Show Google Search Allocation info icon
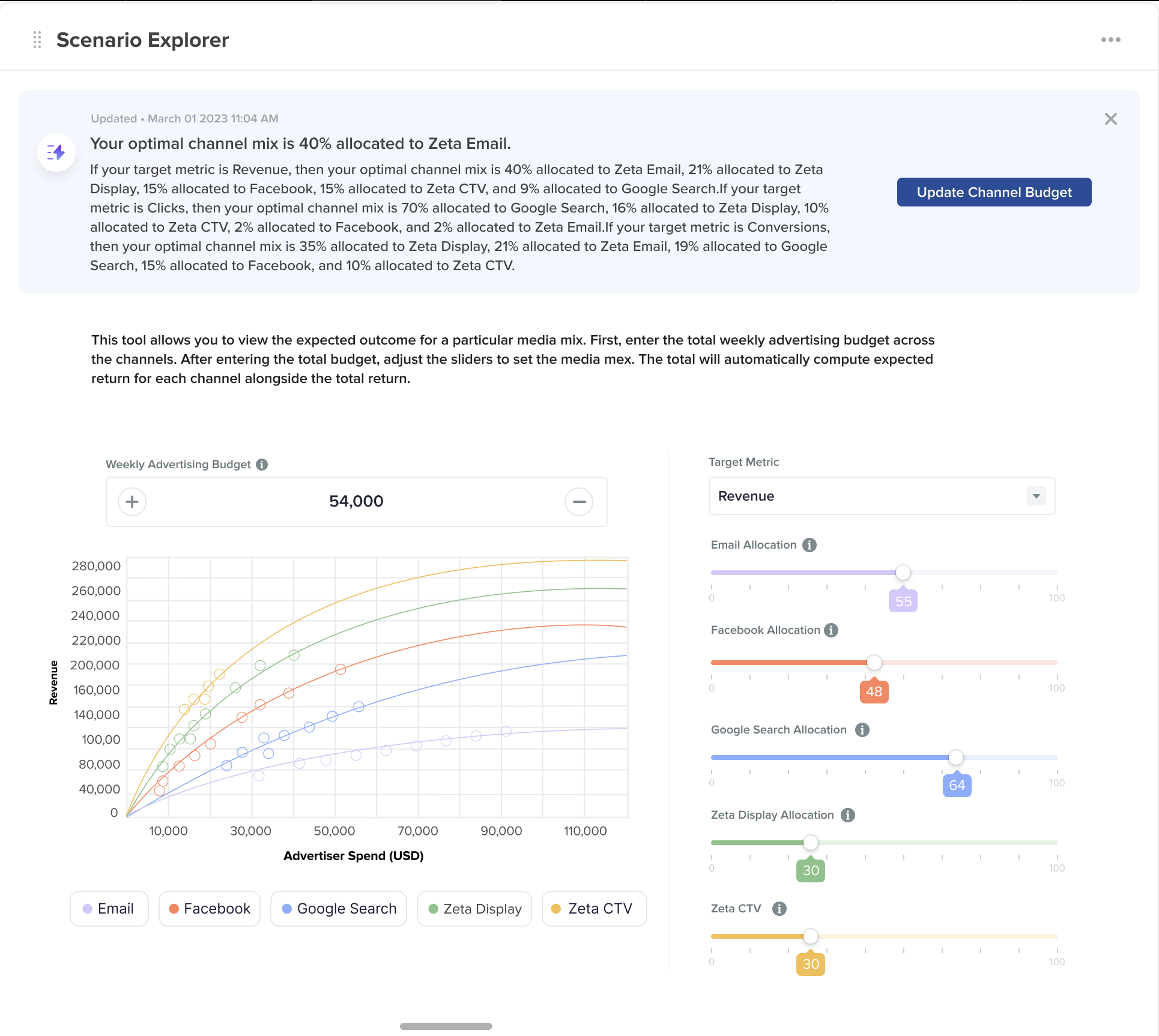The width and height of the screenshot is (1159, 1036). pyautogui.click(x=862, y=730)
